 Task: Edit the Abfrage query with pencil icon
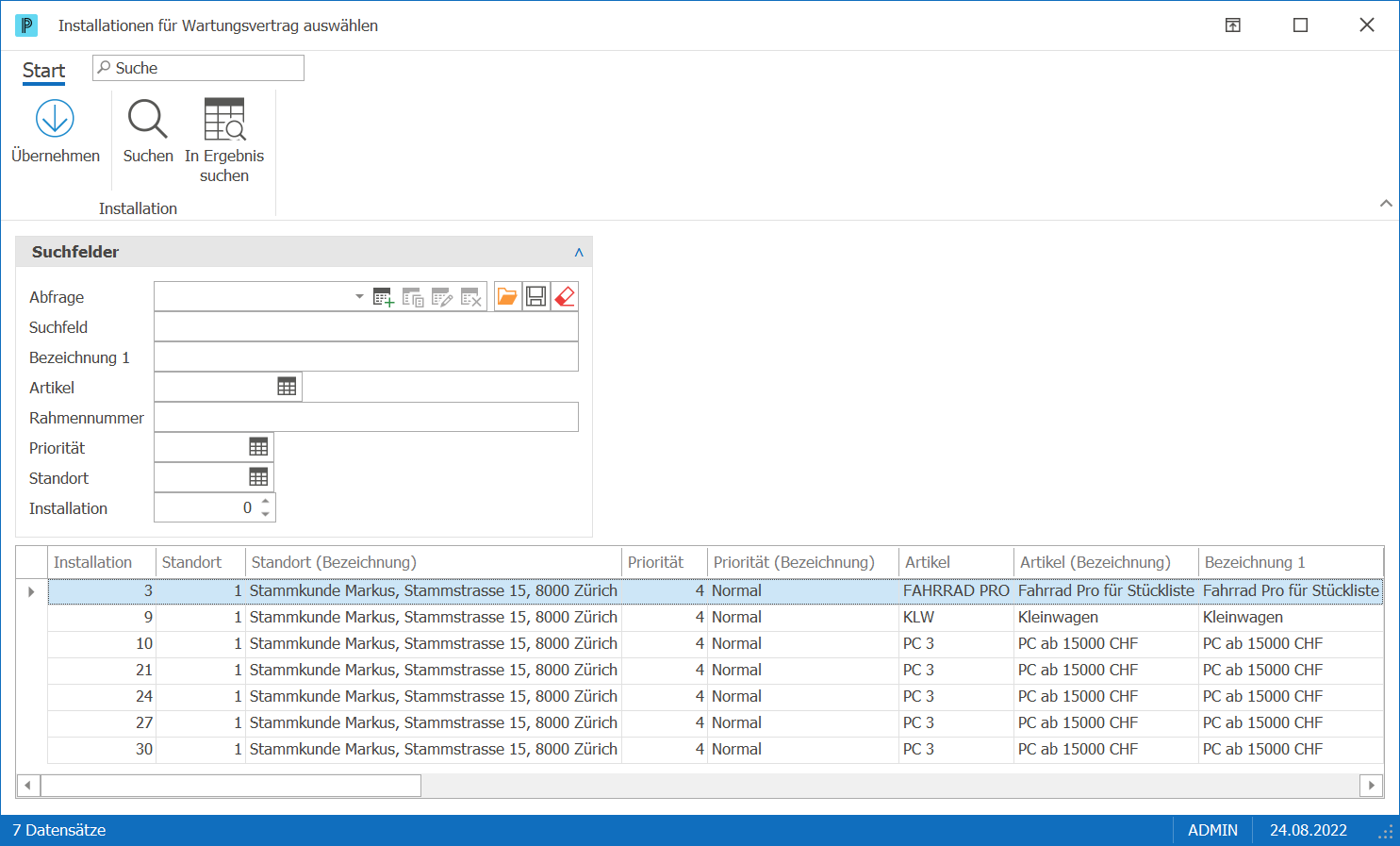pos(442,297)
